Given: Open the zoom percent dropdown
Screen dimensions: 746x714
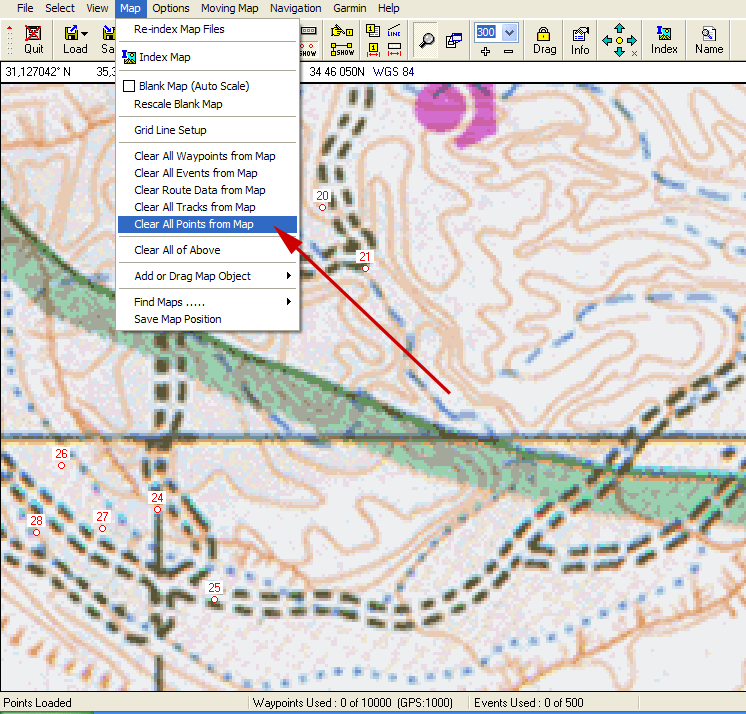Looking at the screenshot, I should [x=509, y=32].
